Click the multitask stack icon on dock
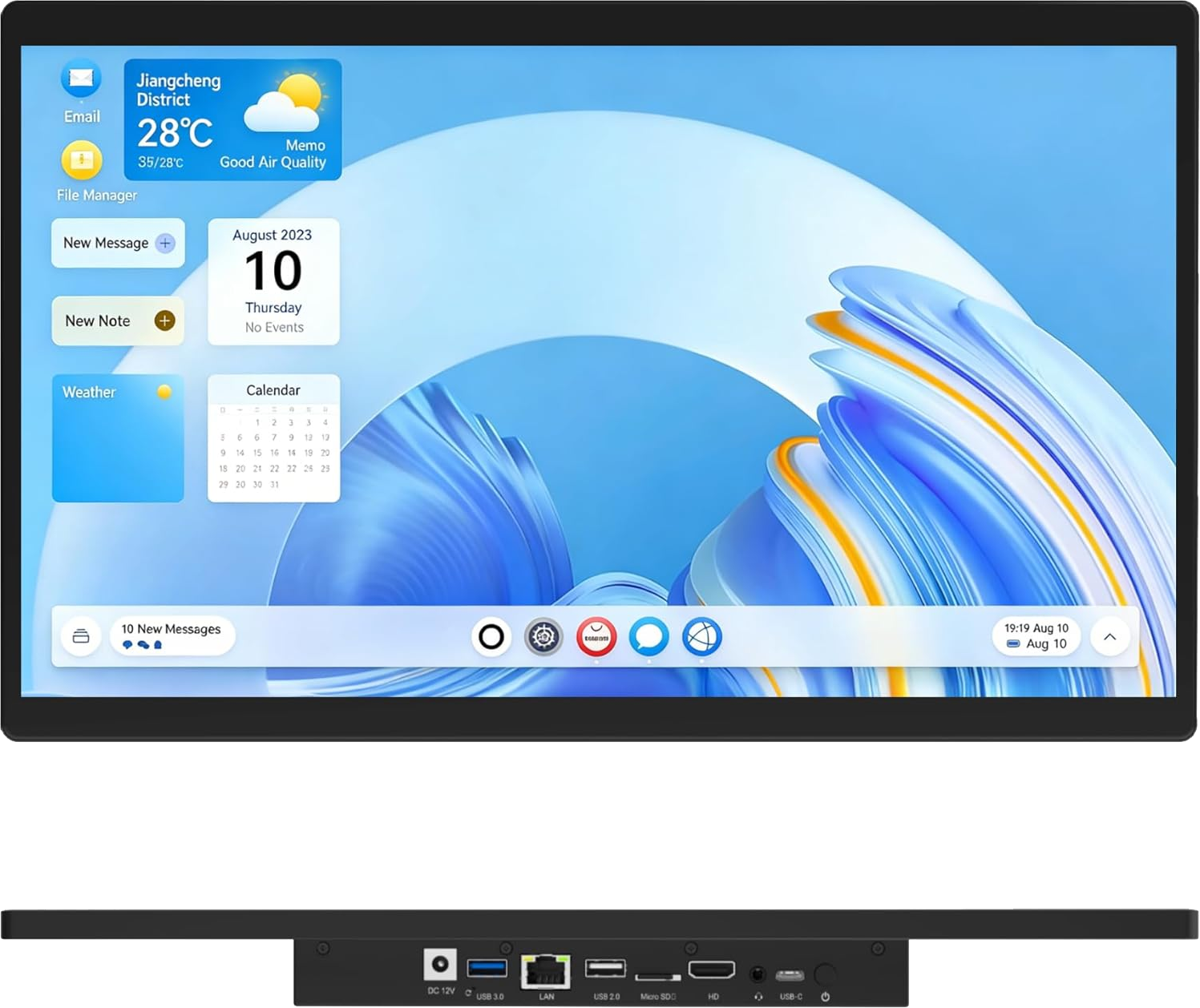The image size is (1200, 1008). [81, 636]
